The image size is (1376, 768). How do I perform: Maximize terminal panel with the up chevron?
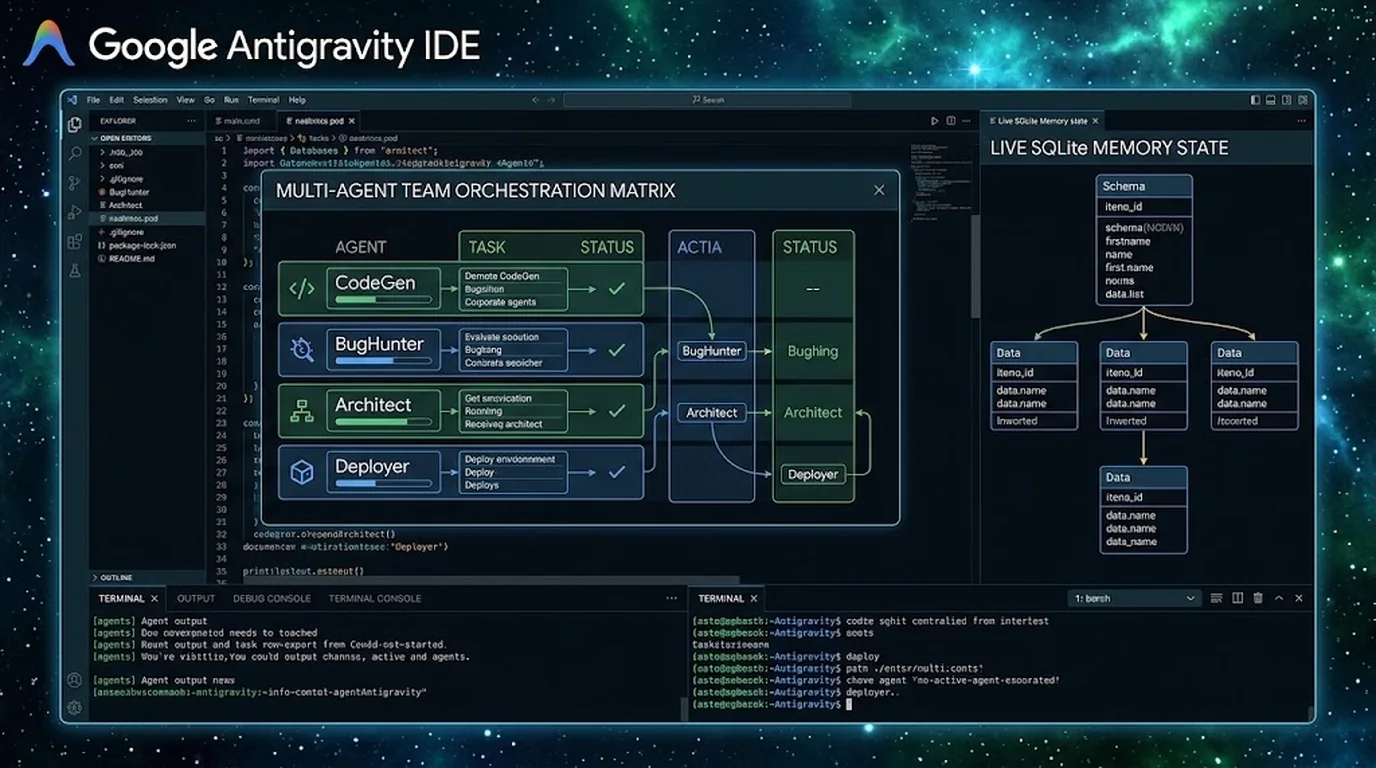[1279, 598]
